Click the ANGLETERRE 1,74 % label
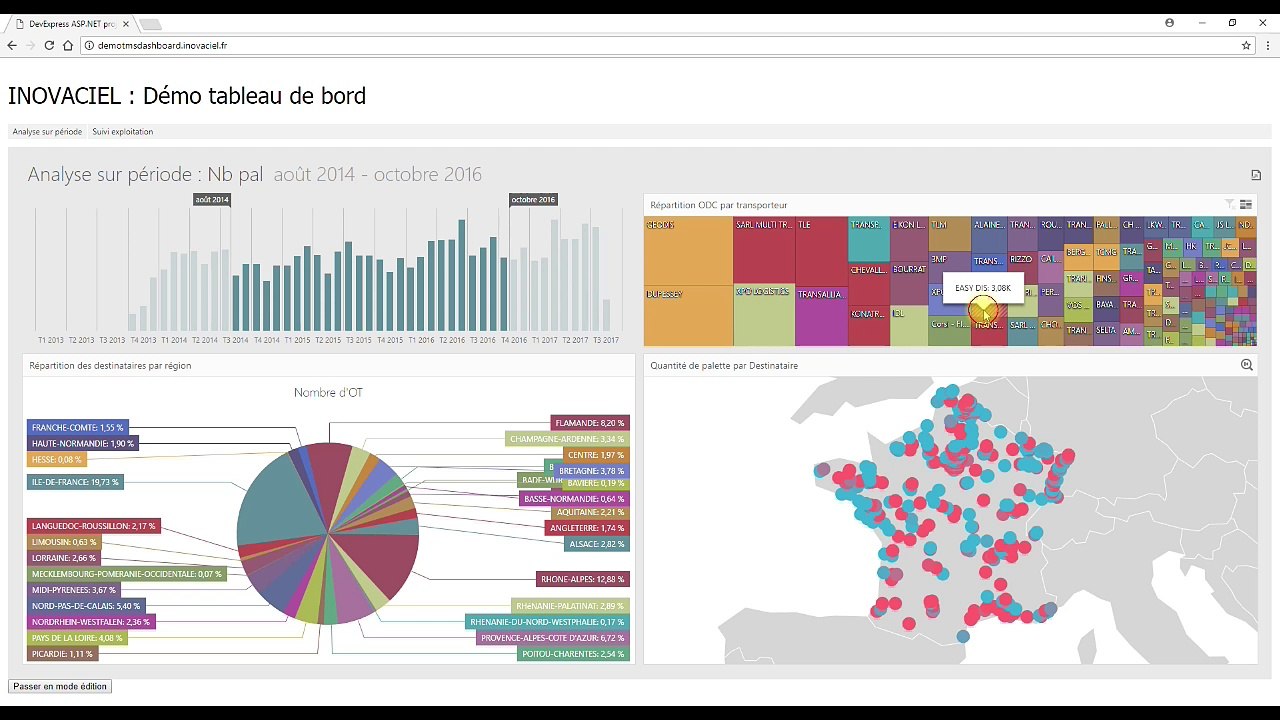Viewport: 1280px width, 720px height. click(x=587, y=528)
